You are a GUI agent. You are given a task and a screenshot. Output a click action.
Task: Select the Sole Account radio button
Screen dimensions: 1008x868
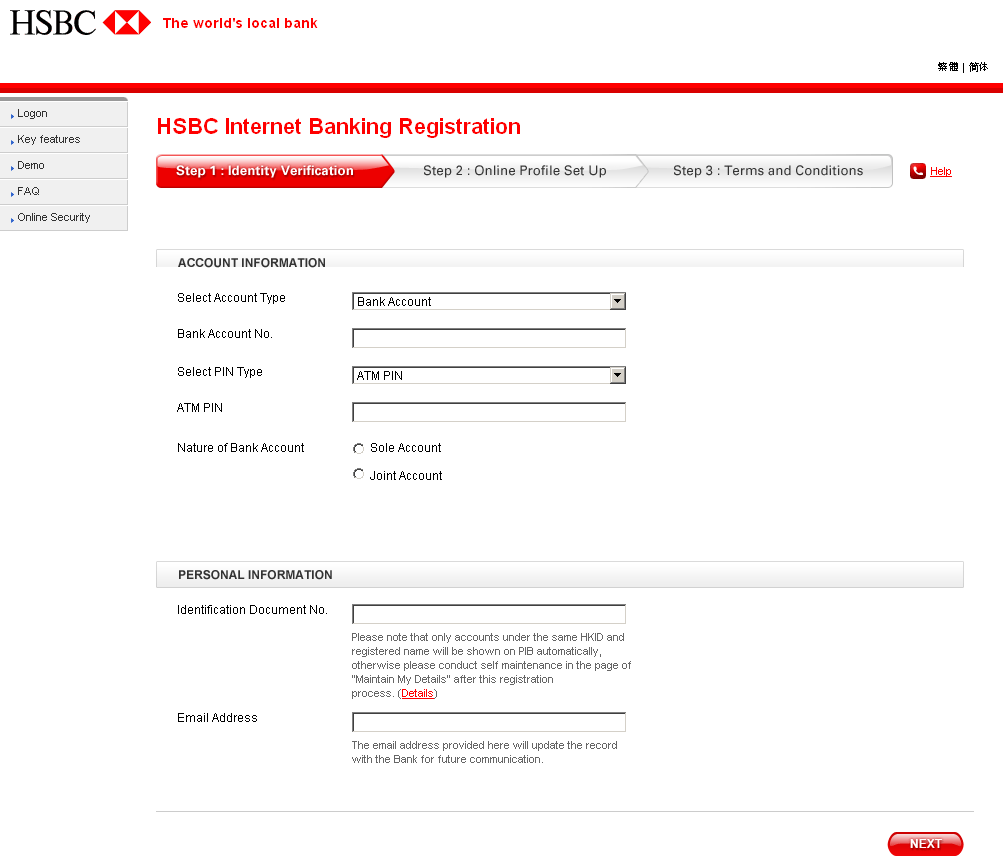(x=358, y=448)
